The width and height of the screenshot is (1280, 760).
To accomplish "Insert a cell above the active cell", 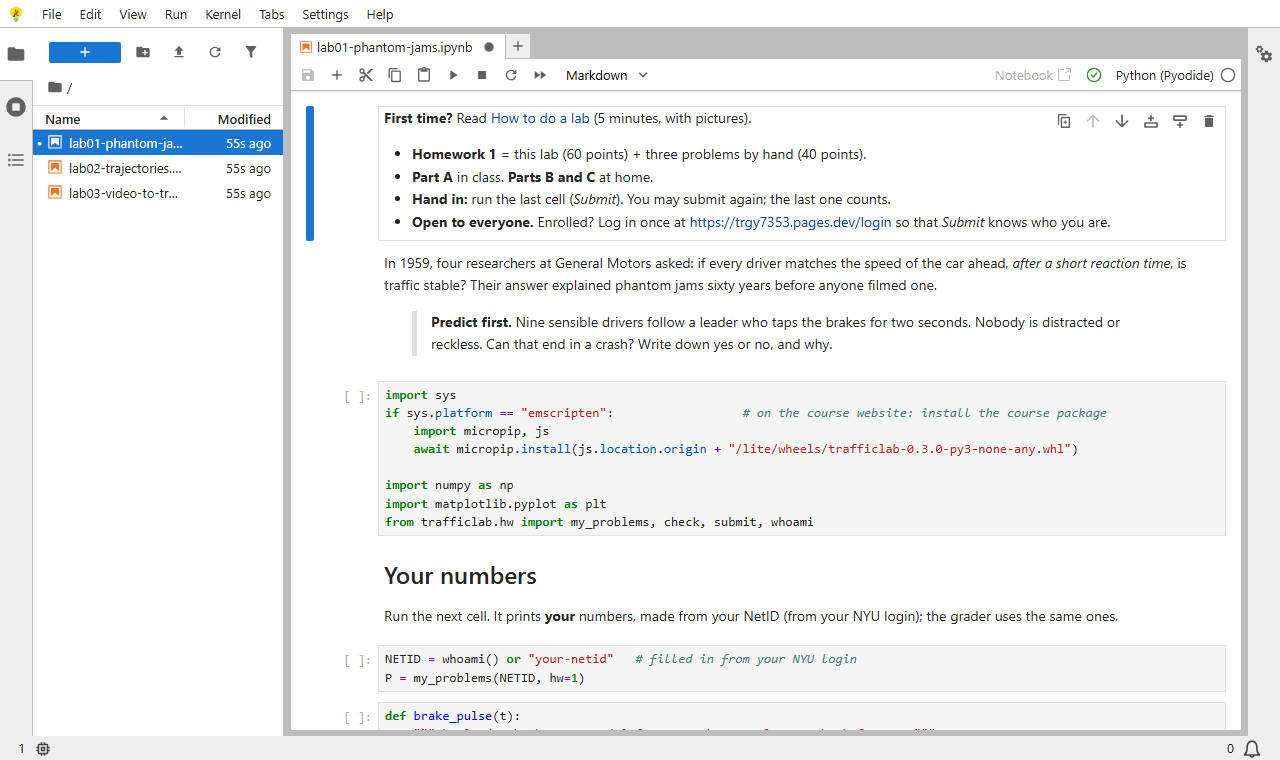I will click(x=1151, y=121).
